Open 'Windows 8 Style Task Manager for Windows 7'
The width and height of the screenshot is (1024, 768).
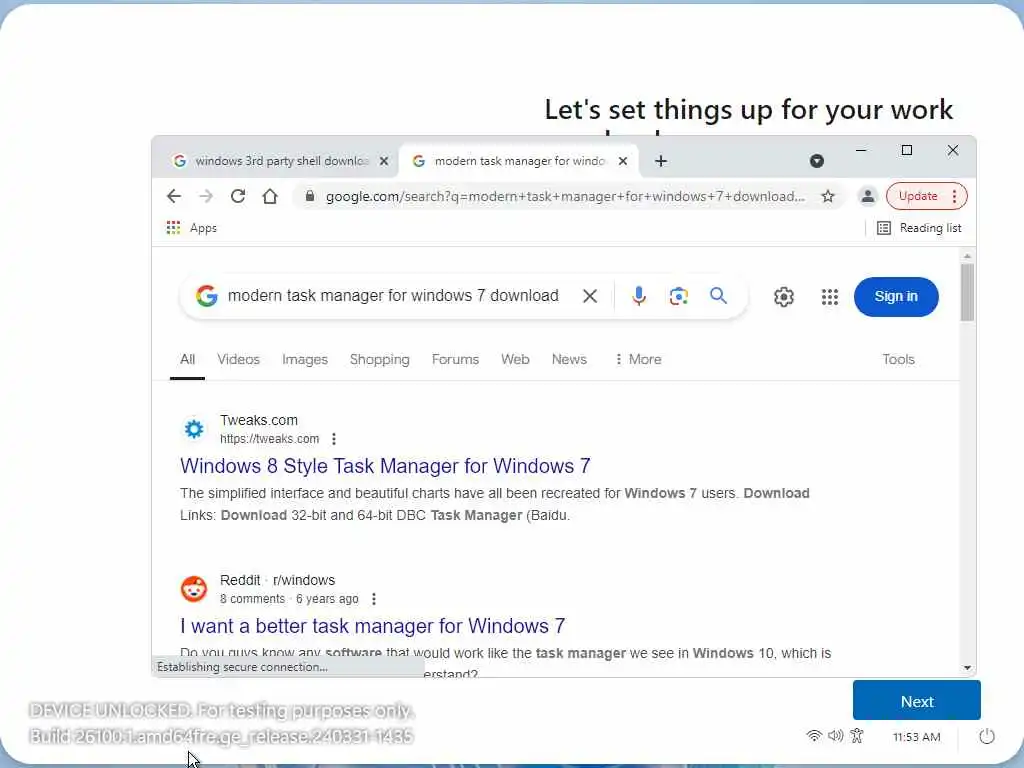click(x=385, y=466)
